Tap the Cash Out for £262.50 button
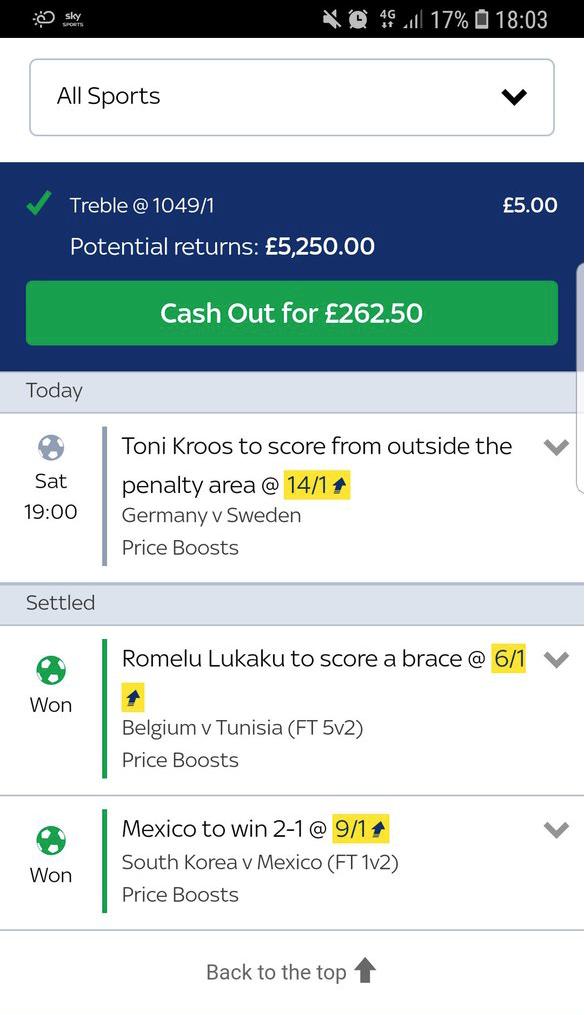Viewport: 585px width, 1015px height. (x=292, y=313)
